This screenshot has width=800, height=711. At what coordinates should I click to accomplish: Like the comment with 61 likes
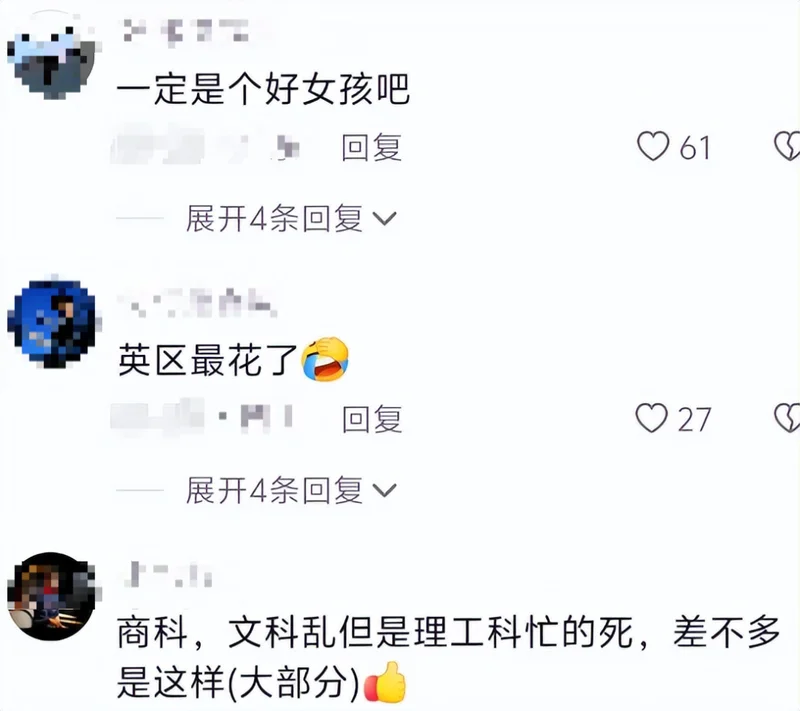coord(653,146)
